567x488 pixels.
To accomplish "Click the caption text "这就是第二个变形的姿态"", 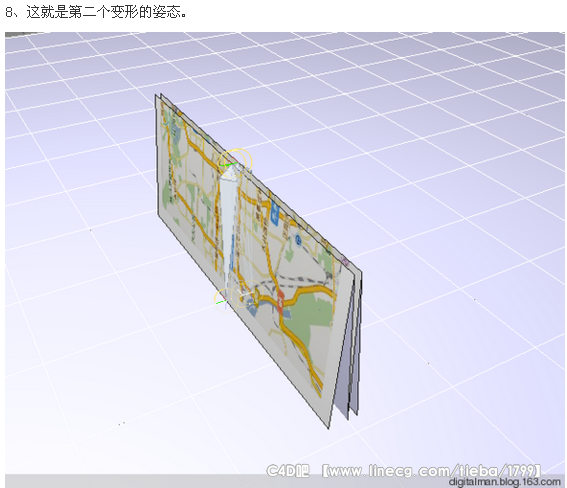I will 103,12.
